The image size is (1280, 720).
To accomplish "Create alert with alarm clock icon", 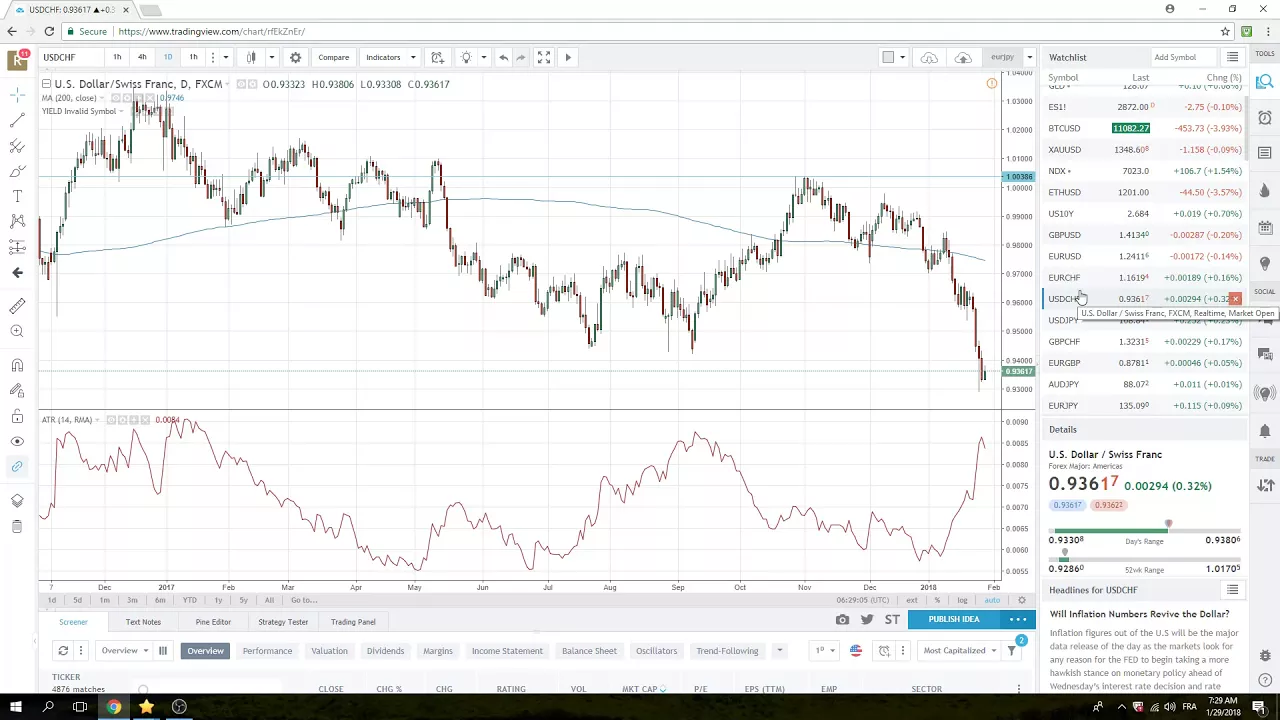I will pos(437,57).
